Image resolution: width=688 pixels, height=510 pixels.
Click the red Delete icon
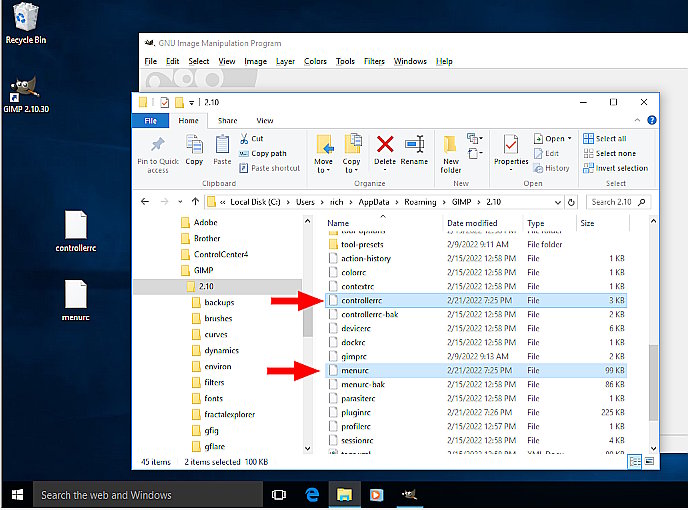385,145
